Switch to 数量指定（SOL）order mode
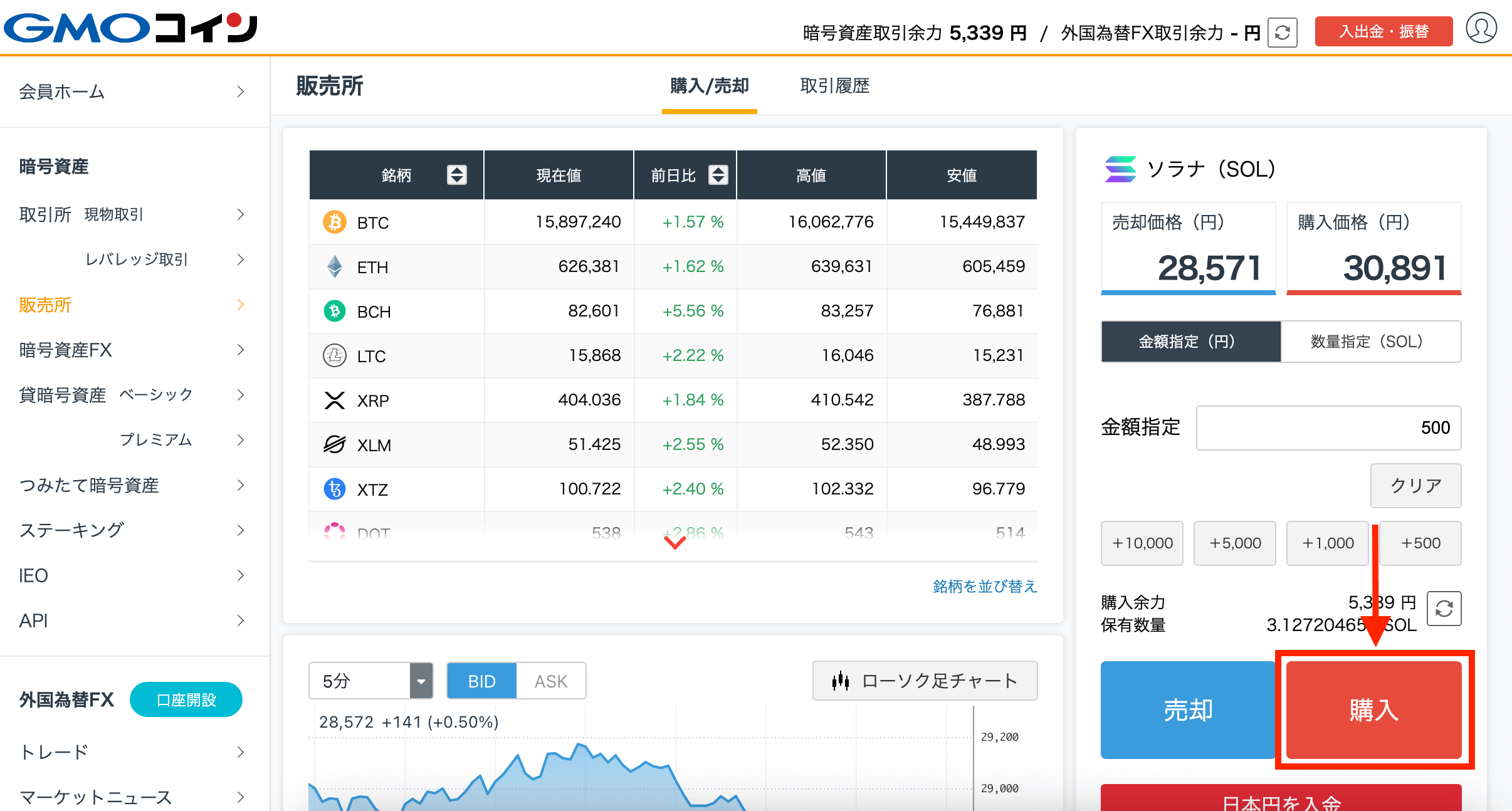This screenshot has height=811, width=1512. click(x=1371, y=342)
